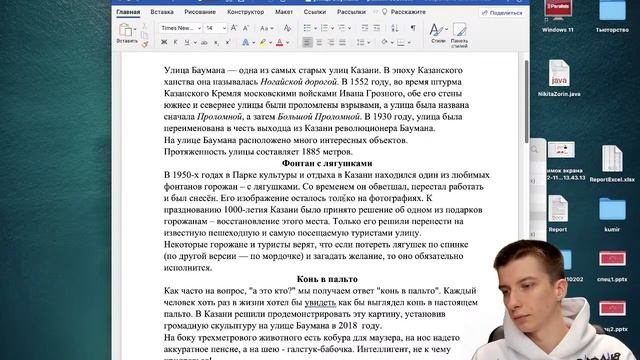Screen dimensions: 640x360
Task: Expand the highlight color arrow
Action: click(271, 43)
